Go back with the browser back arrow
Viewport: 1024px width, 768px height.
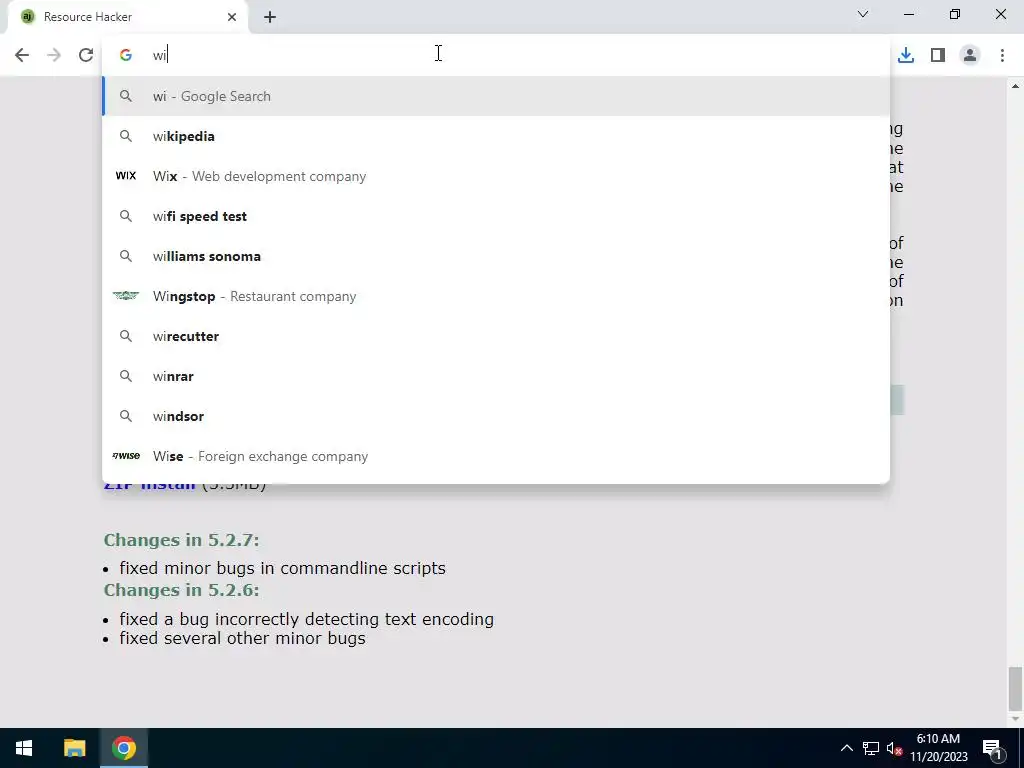[x=22, y=55]
